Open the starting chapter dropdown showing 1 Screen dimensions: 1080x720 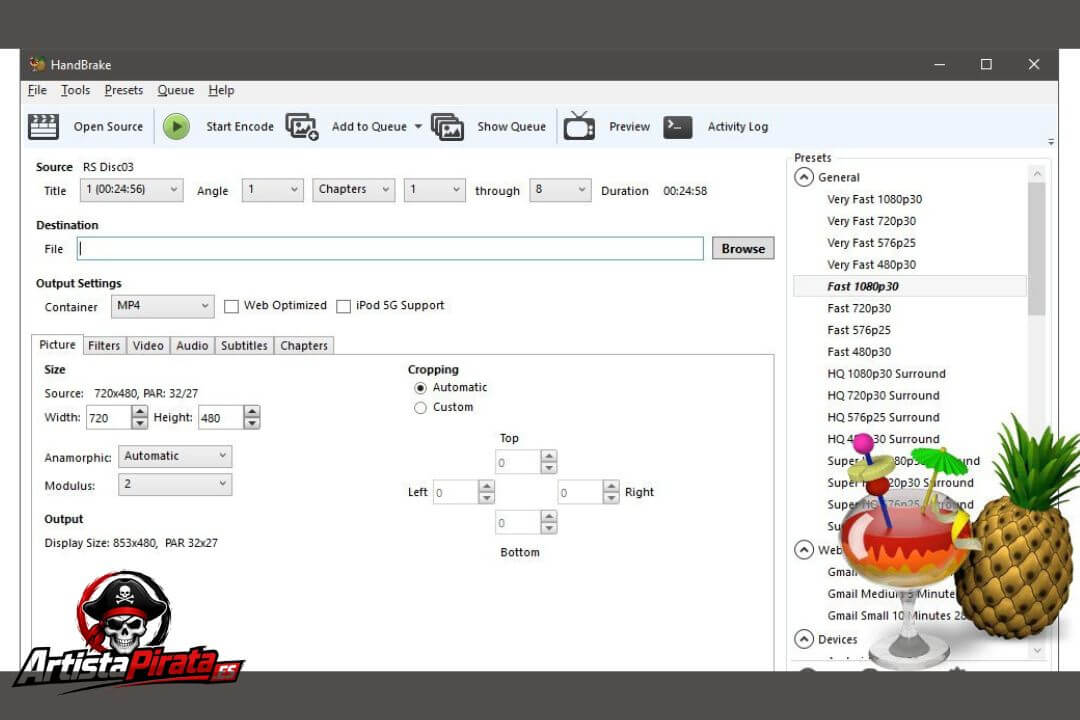[435, 189]
